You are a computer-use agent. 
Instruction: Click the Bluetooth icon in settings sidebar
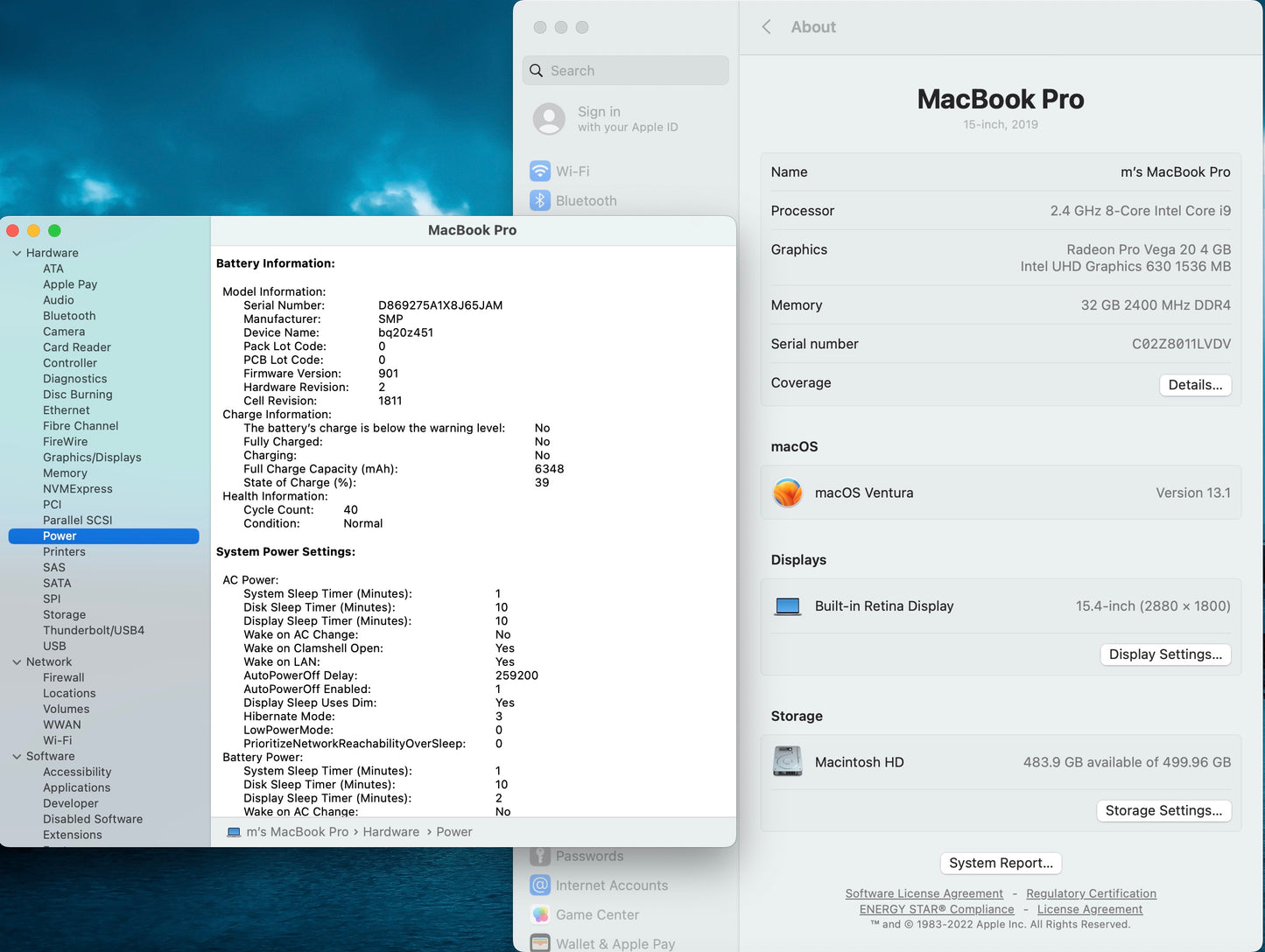click(540, 200)
